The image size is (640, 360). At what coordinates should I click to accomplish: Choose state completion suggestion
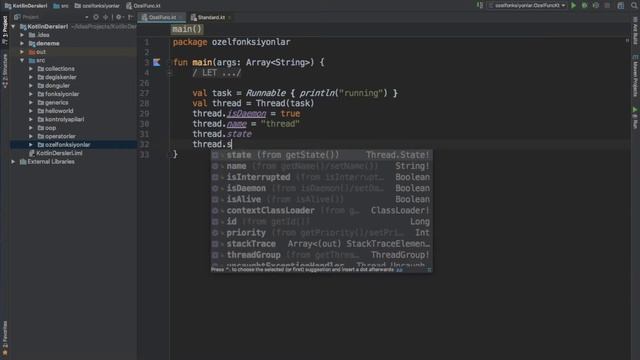(x=321, y=155)
